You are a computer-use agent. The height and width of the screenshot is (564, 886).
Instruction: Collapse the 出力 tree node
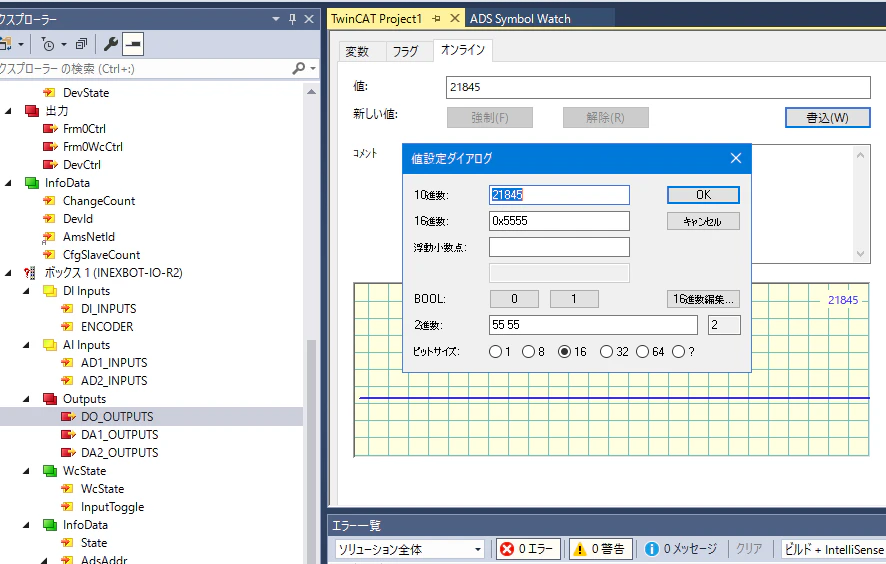point(8,111)
